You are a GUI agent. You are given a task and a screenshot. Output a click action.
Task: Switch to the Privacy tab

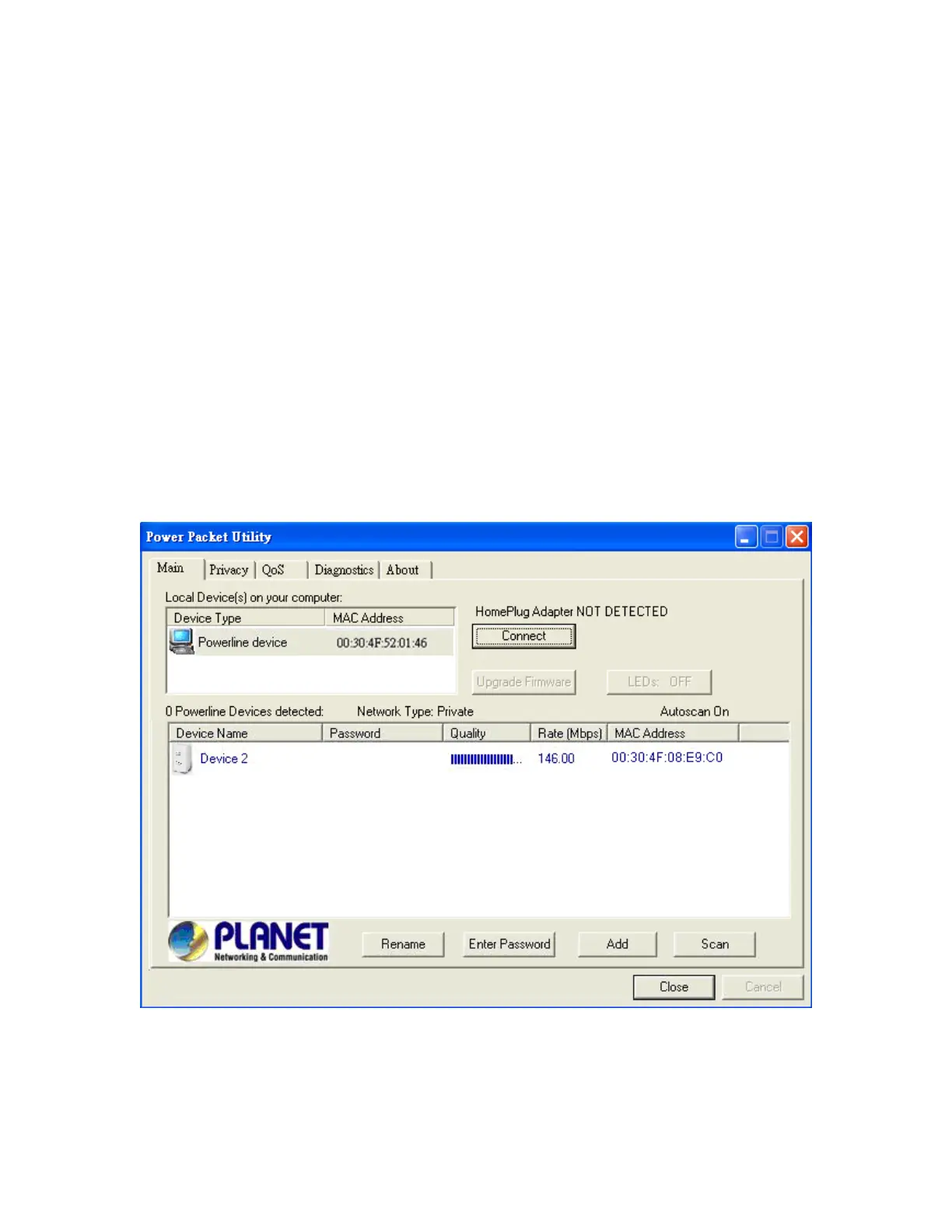pos(229,570)
